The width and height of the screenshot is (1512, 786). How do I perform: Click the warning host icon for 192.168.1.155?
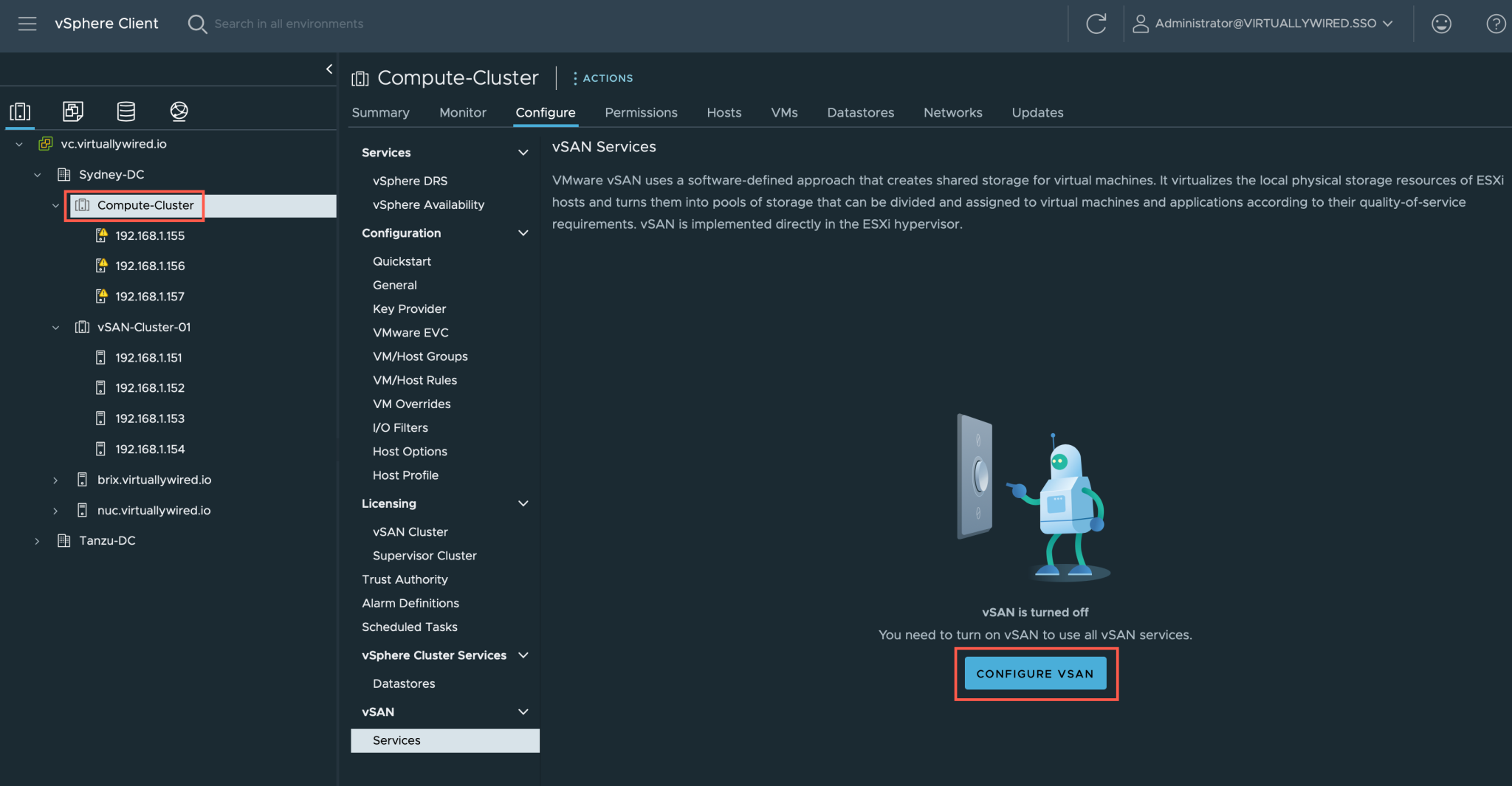[101, 235]
